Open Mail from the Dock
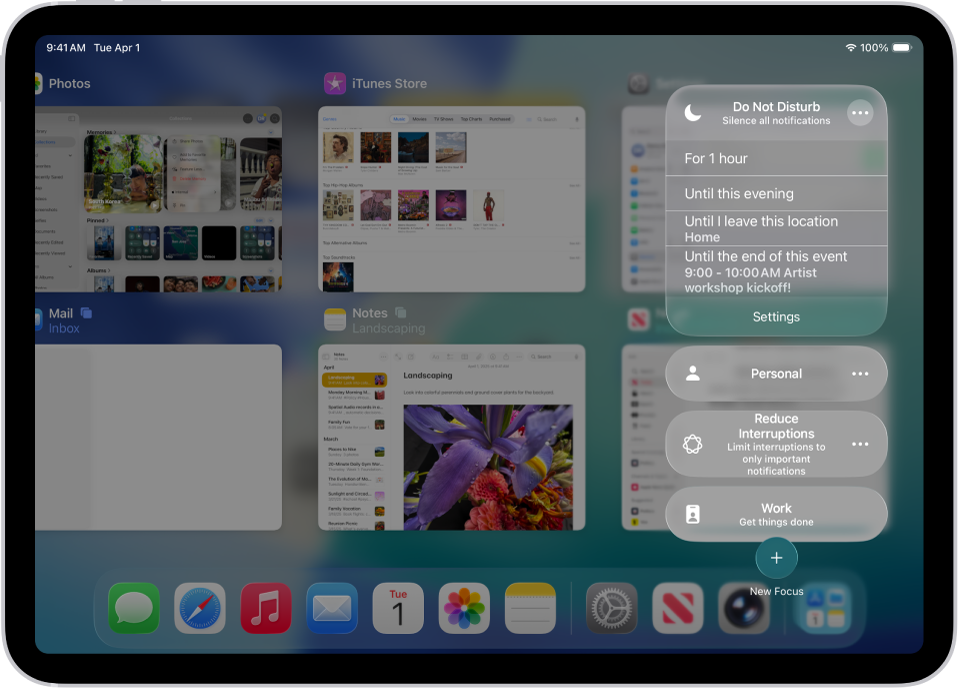The width and height of the screenshot is (960, 690). (331, 608)
